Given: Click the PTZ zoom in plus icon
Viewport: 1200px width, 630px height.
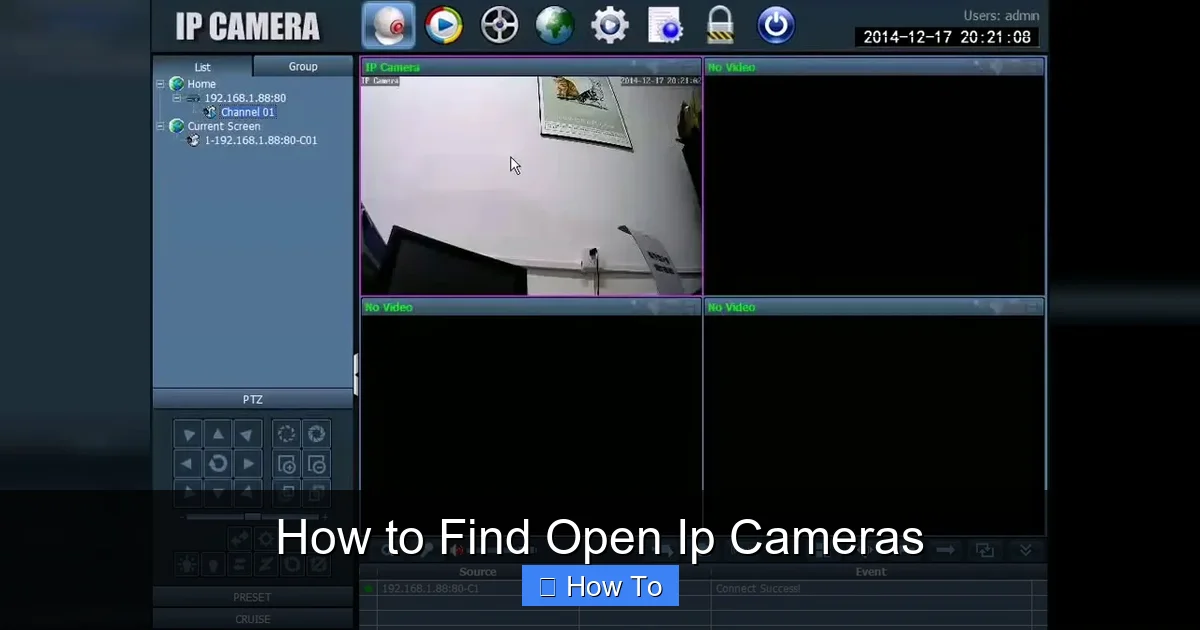Looking at the screenshot, I should pos(287,464).
